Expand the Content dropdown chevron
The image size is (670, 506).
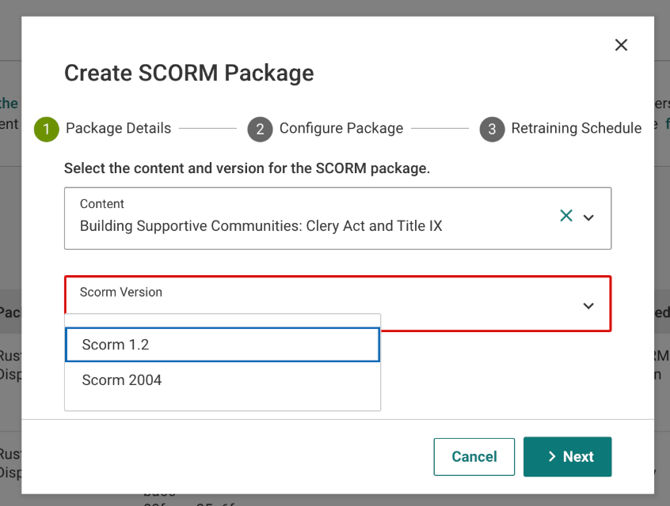point(588,218)
